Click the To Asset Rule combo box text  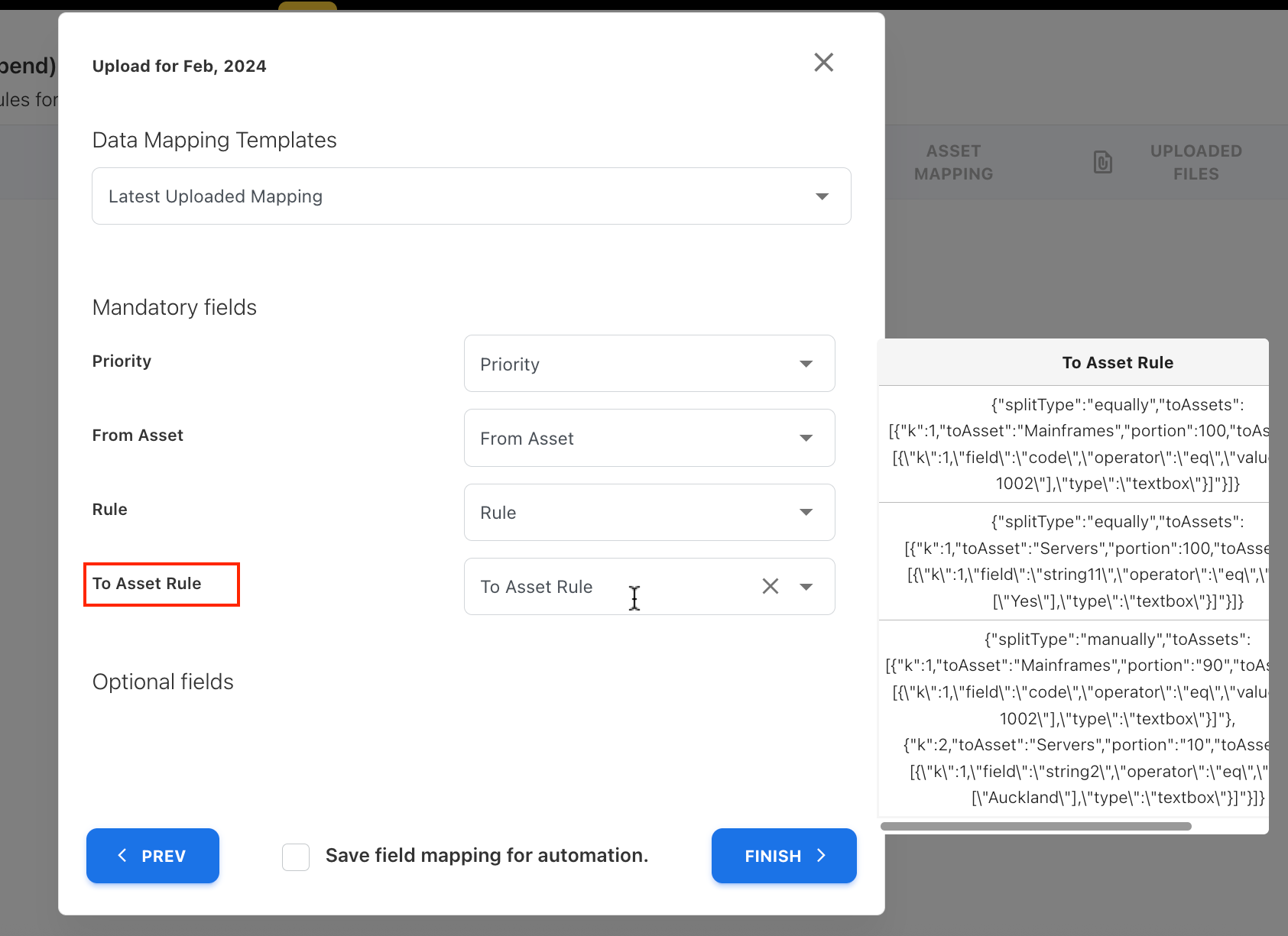(x=537, y=587)
